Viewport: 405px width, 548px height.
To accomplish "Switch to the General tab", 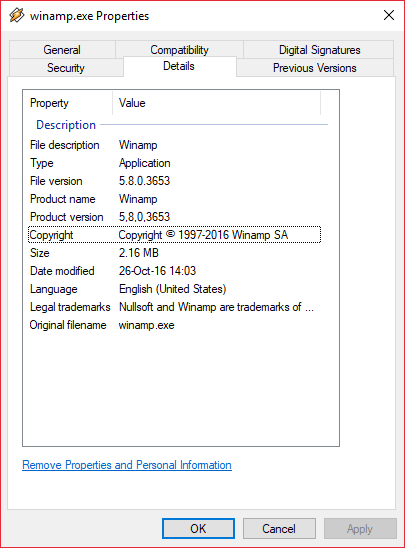I will point(62,50).
